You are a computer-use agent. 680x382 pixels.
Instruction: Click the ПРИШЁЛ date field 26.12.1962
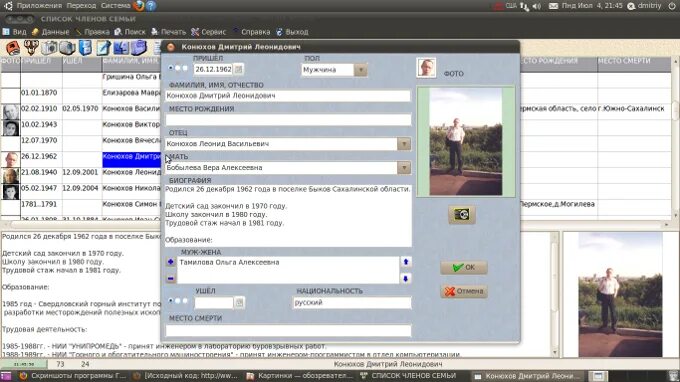pos(213,69)
